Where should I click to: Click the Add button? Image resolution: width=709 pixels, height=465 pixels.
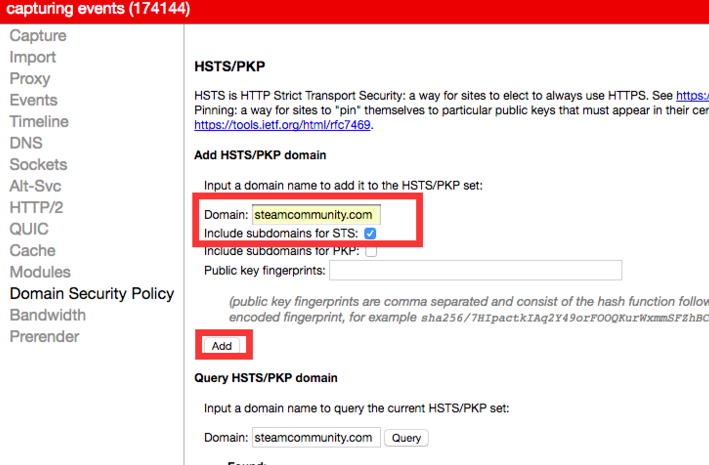click(222, 346)
